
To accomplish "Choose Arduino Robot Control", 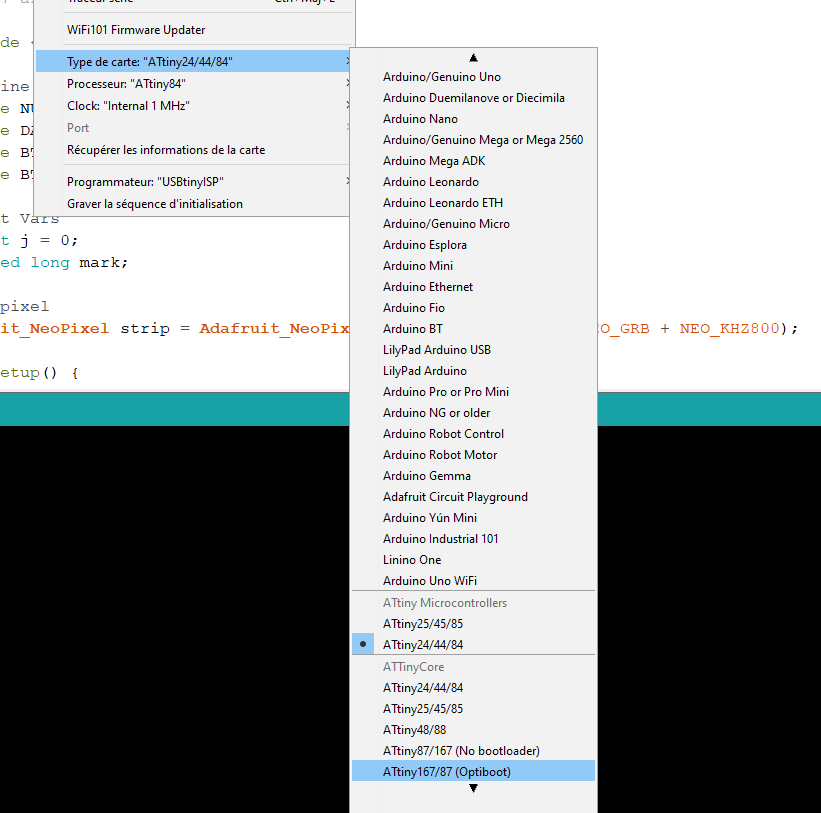I will 473,433.
